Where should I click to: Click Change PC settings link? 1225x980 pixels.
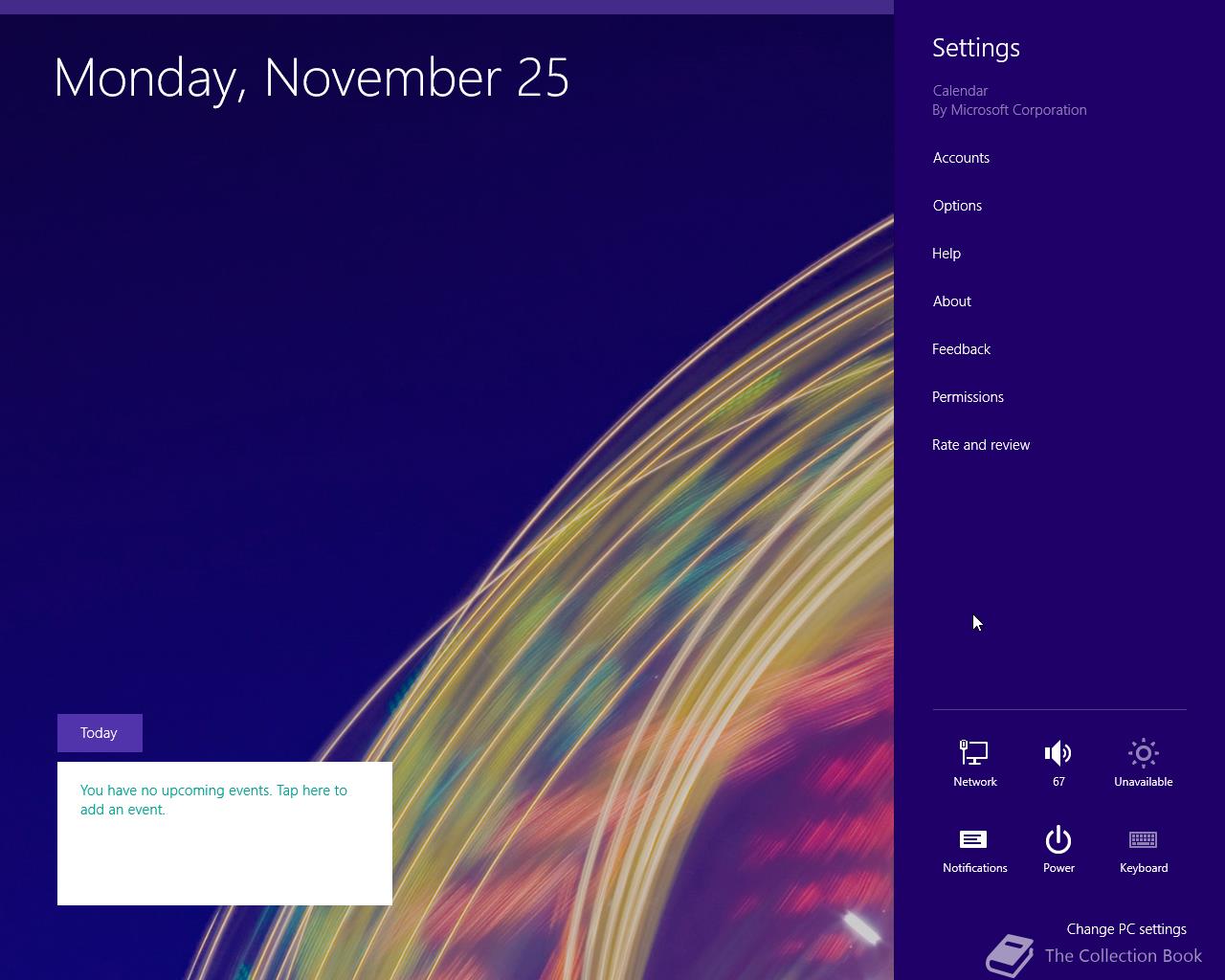(x=1126, y=929)
